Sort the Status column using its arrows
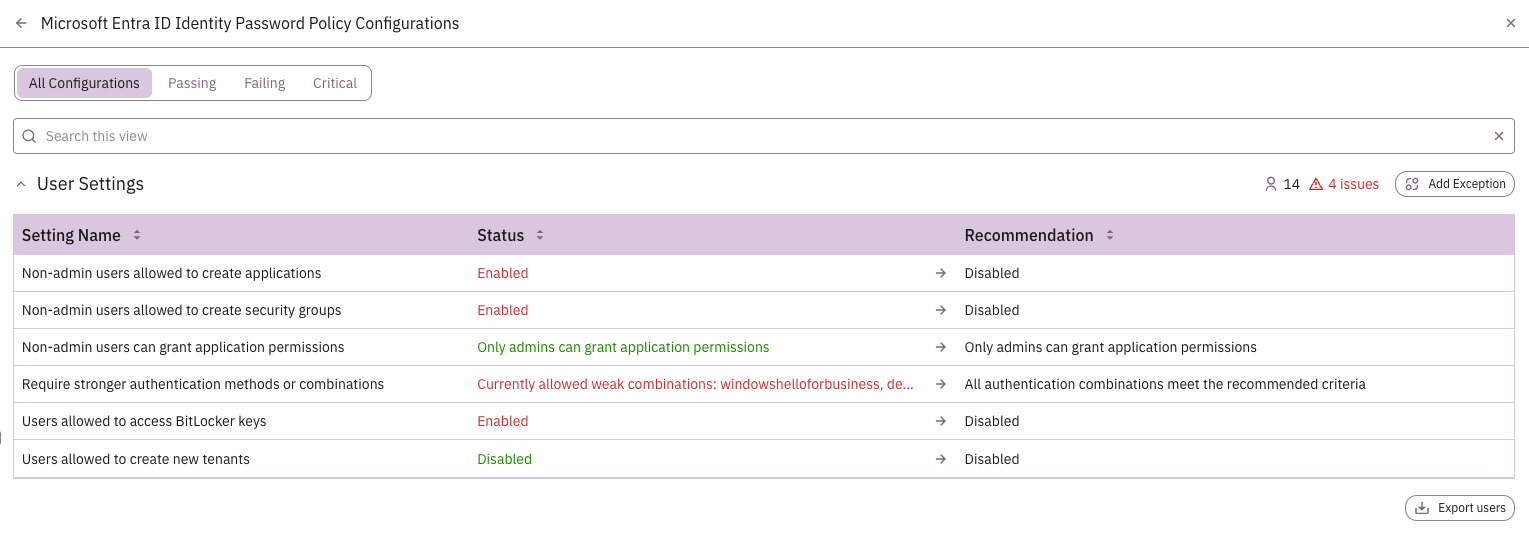The image size is (1529, 533). click(540, 235)
